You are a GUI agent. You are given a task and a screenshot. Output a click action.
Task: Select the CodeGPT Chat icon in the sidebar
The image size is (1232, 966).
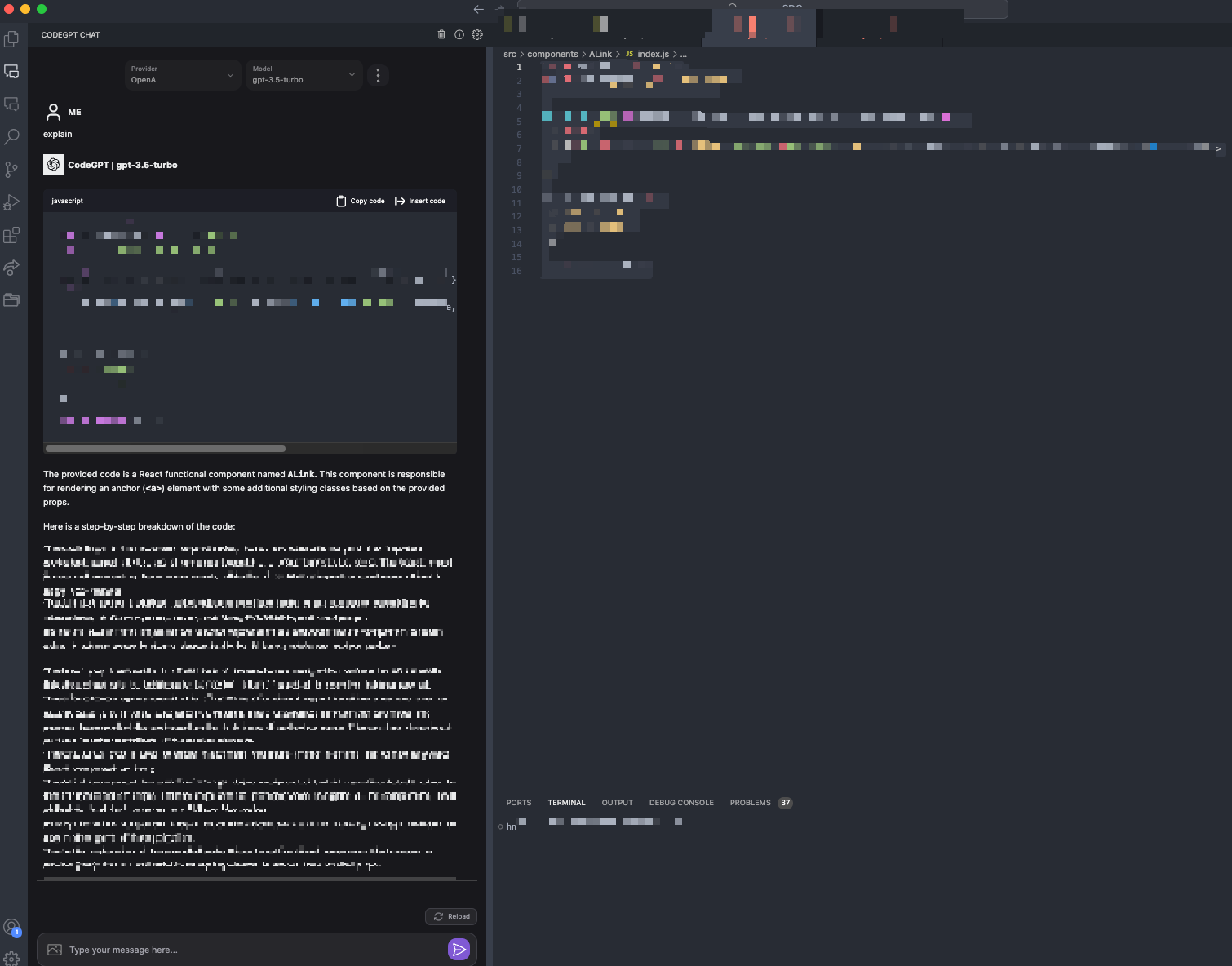point(12,72)
